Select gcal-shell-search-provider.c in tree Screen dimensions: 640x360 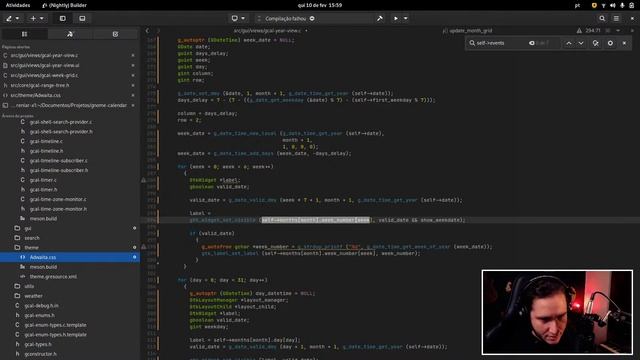point(60,122)
